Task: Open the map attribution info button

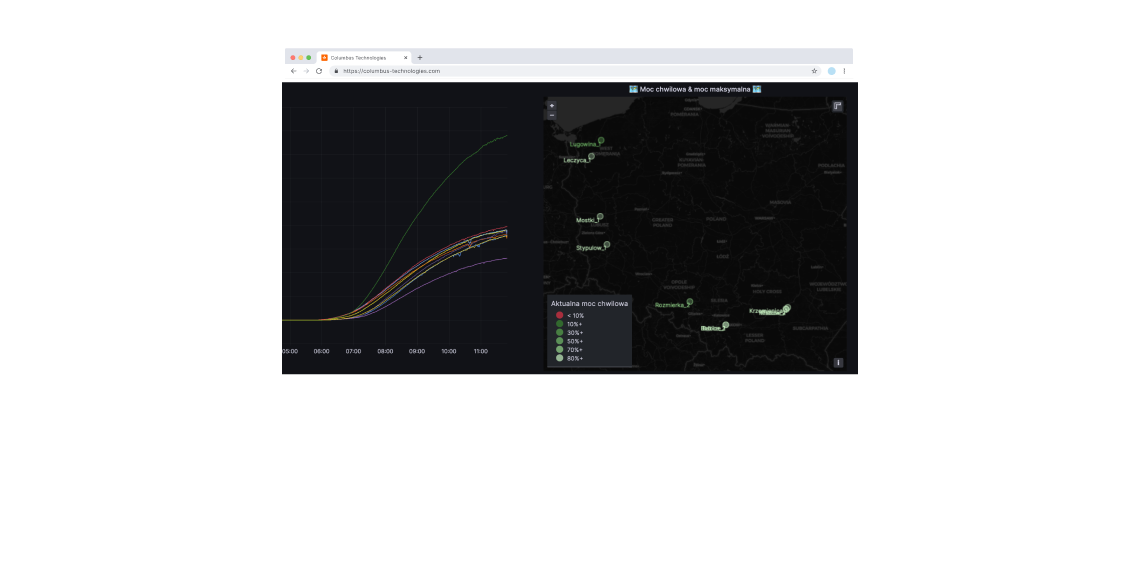Action: pos(838,363)
